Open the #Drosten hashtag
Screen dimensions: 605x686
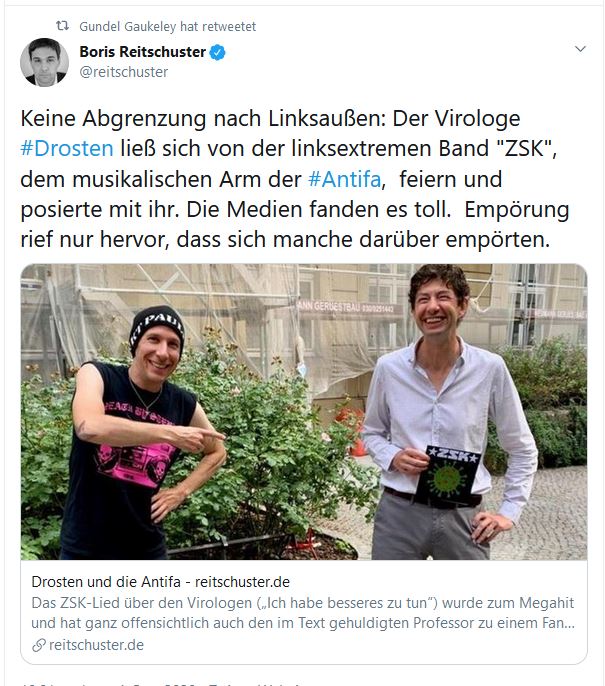(x=67, y=148)
